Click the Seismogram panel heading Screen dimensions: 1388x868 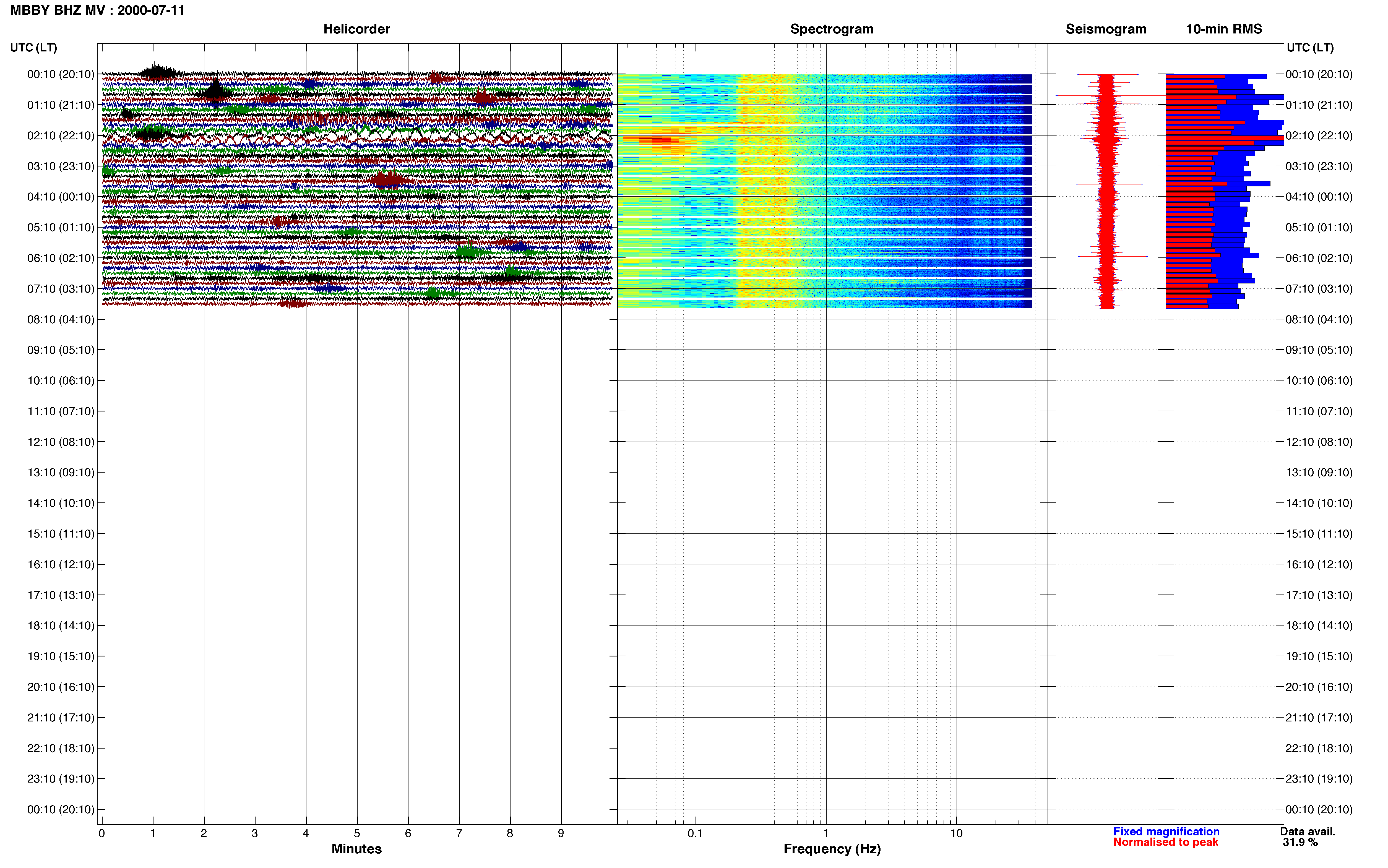pyautogui.click(x=1106, y=29)
